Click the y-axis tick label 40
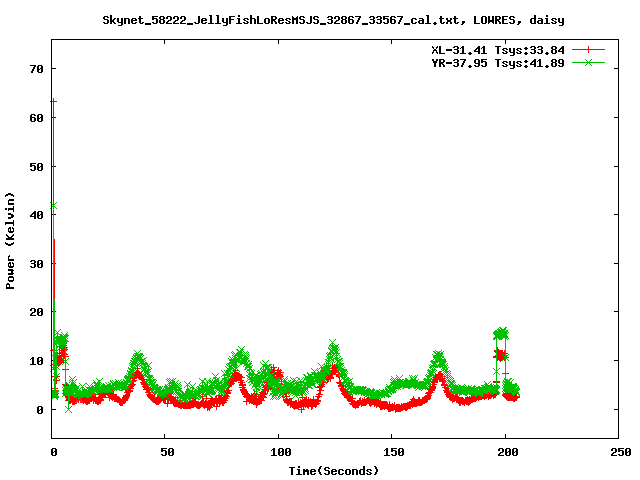The height and width of the screenshot is (480, 640). [x=36, y=215]
